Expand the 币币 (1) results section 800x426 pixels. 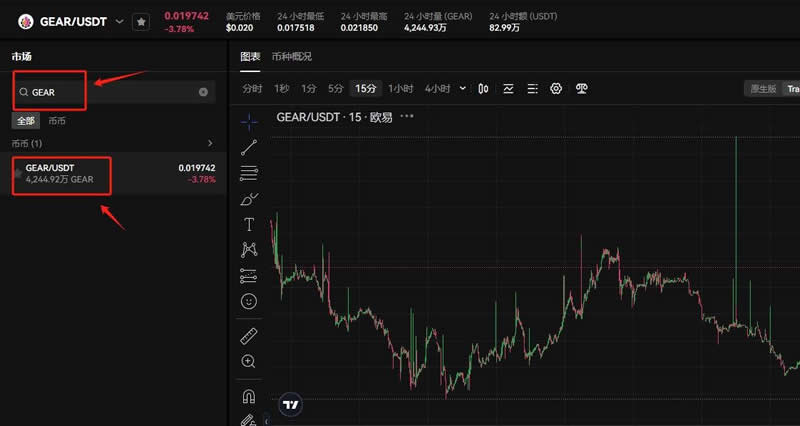point(209,143)
